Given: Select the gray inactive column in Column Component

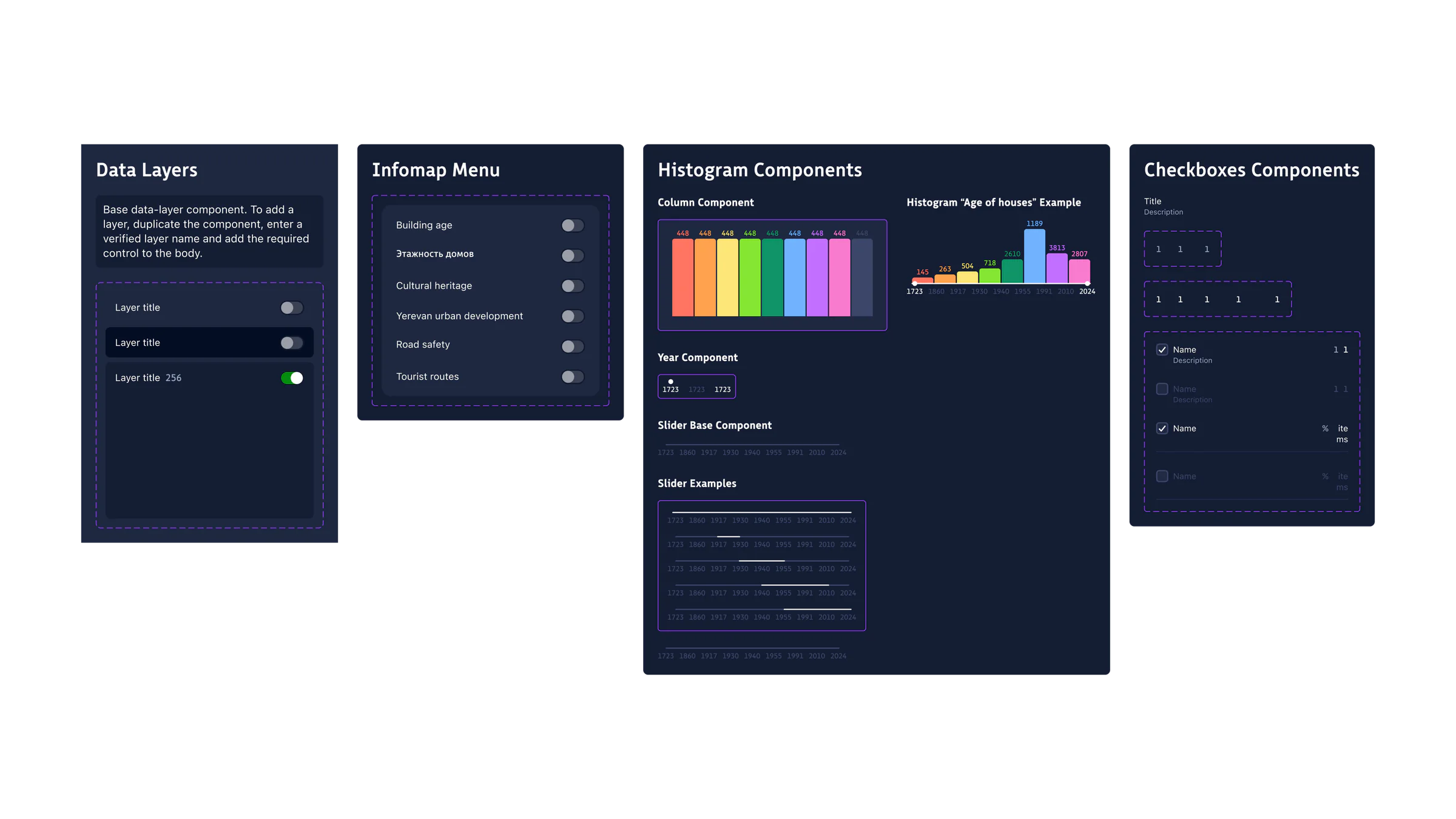Looking at the screenshot, I should [x=862, y=277].
